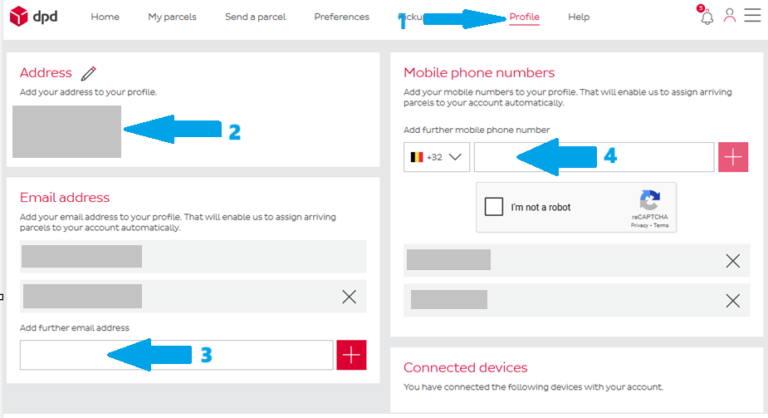
Task: Check the I'm not a robot checkbox
Action: 493,208
